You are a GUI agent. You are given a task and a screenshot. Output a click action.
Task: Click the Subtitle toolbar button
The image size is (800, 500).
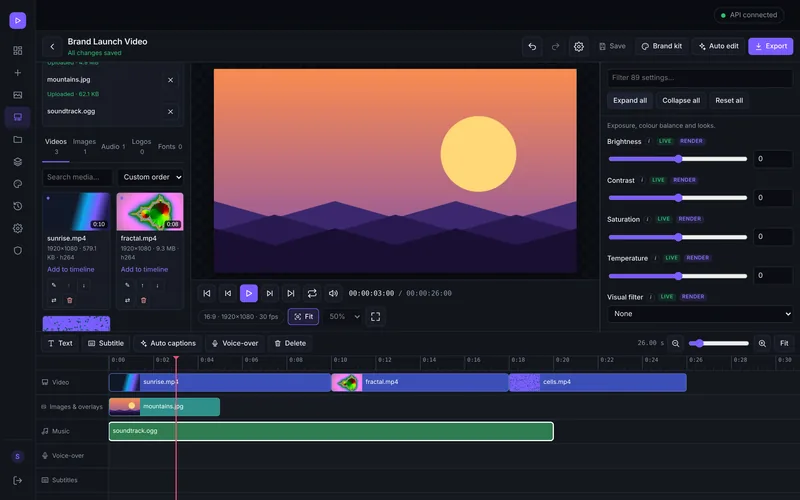click(106, 343)
